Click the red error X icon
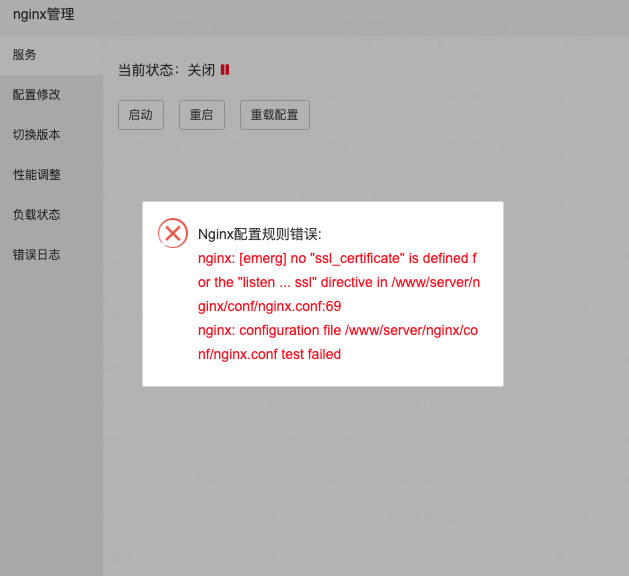The width and height of the screenshot is (629, 576). (x=173, y=233)
